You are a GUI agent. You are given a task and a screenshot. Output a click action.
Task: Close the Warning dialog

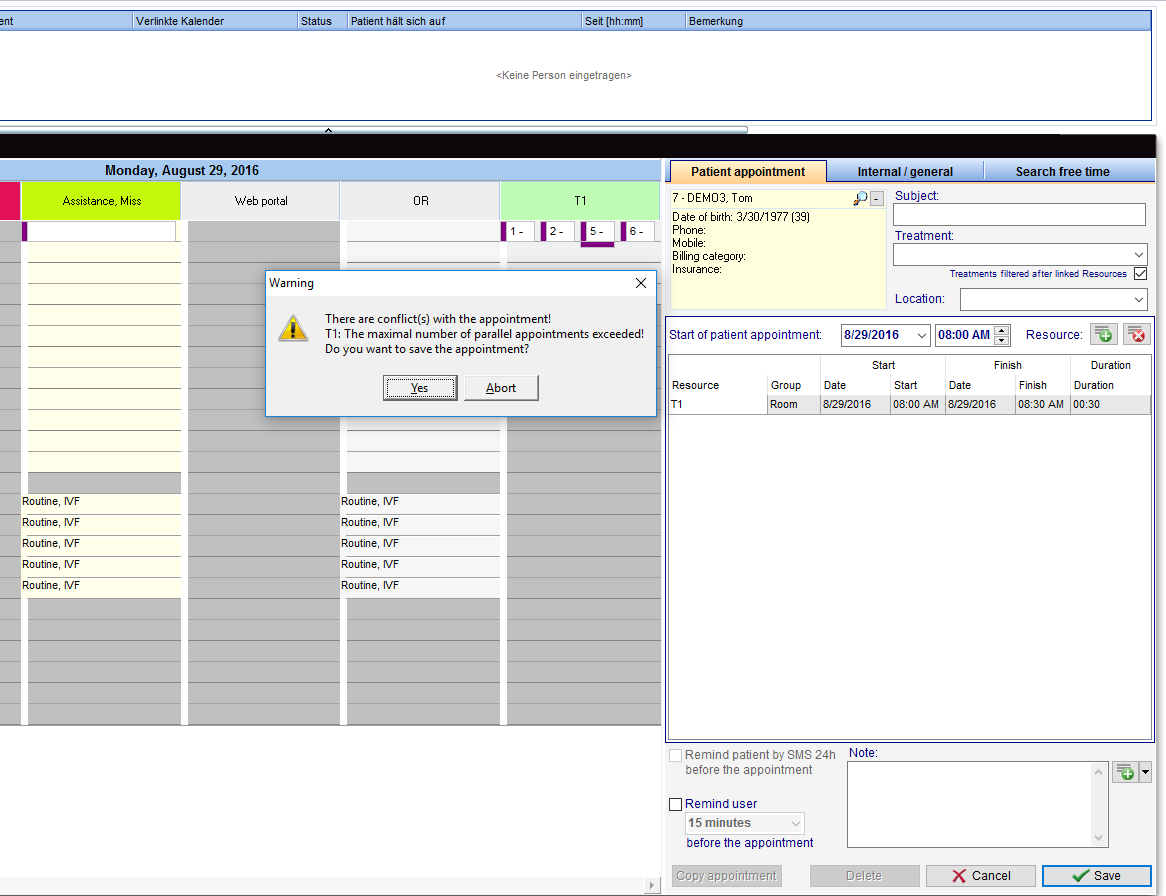pos(640,283)
